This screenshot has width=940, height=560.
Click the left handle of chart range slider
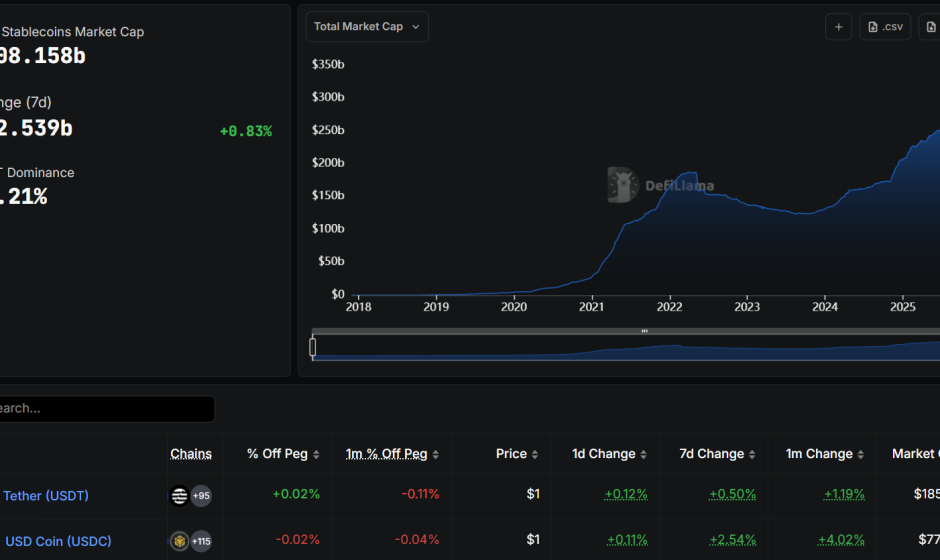313,347
